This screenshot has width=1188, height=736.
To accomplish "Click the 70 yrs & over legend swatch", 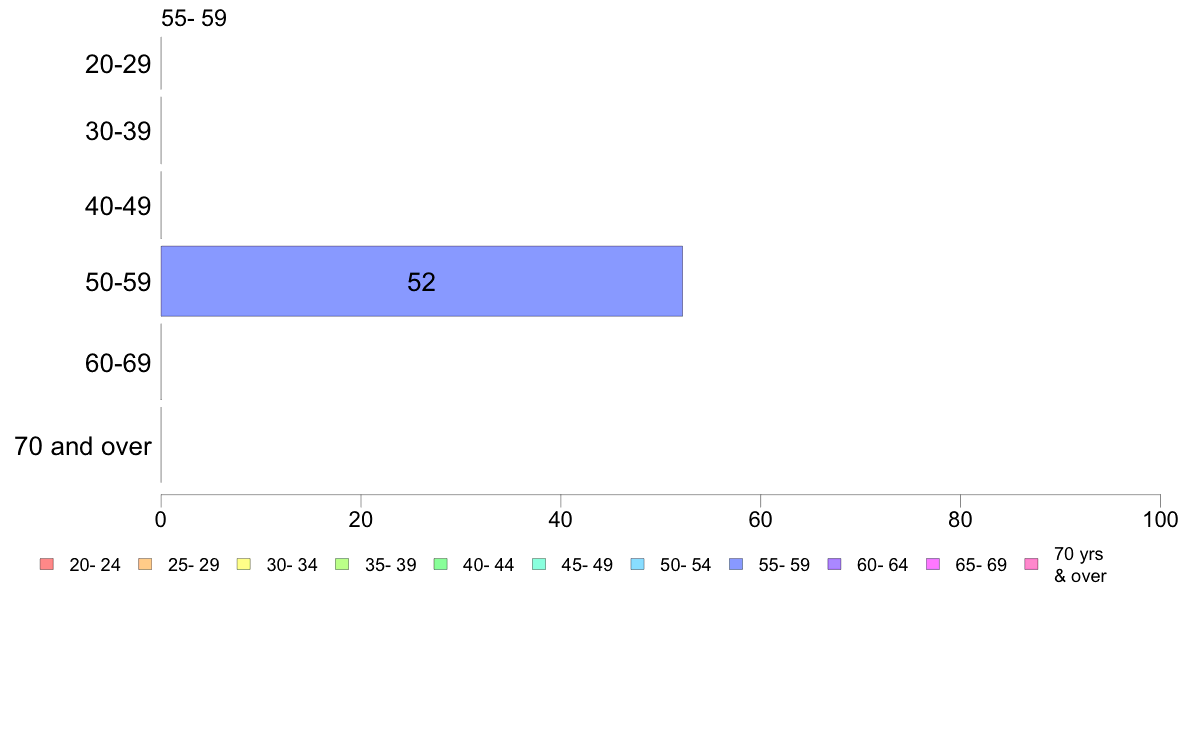I will [x=1032, y=564].
